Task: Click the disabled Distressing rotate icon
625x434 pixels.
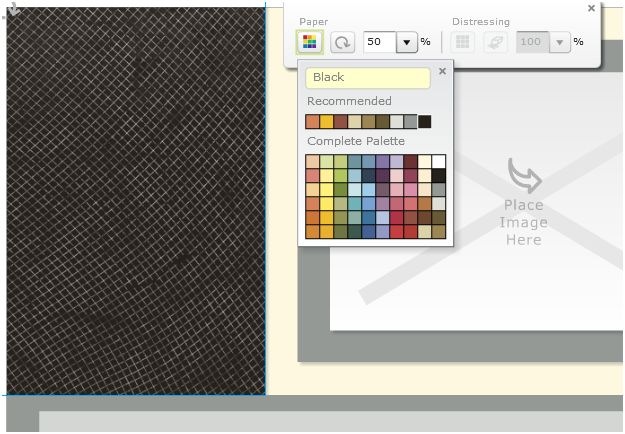Action: 495,42
